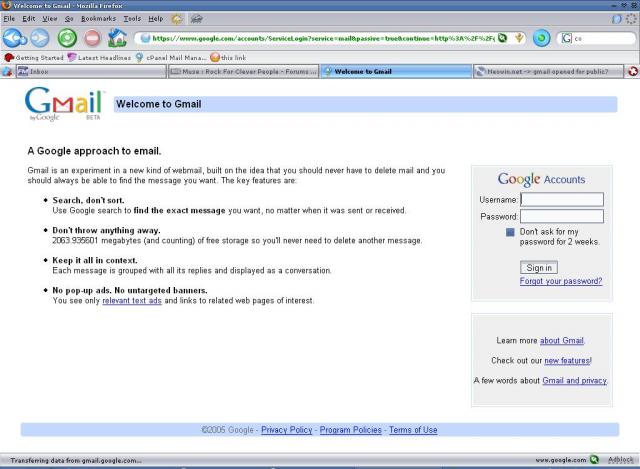The image size is (640, 469).
Task: Click the status bar security lock icon
Action: (594, 460)
